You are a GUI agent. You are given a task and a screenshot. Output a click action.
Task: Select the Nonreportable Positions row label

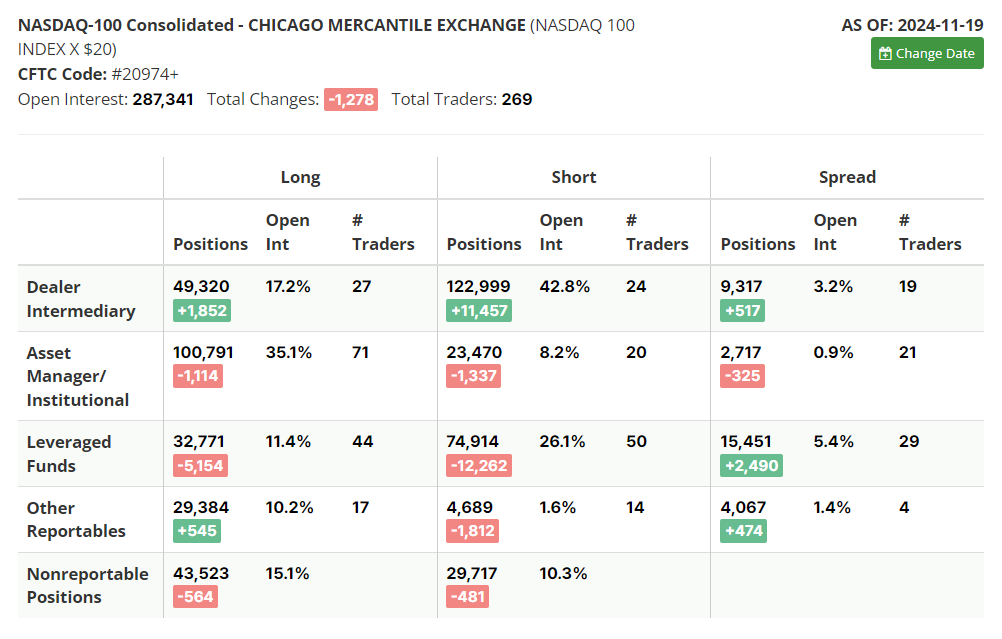pyautogui.click(x=88, y=586)
